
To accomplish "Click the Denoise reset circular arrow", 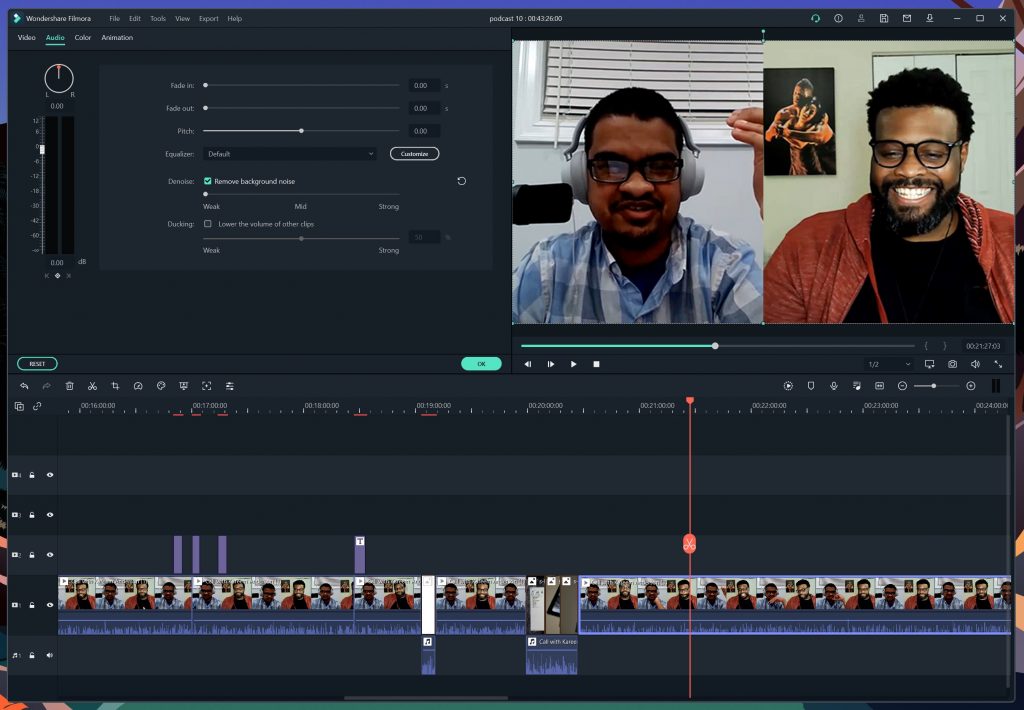I will [462, 181].
